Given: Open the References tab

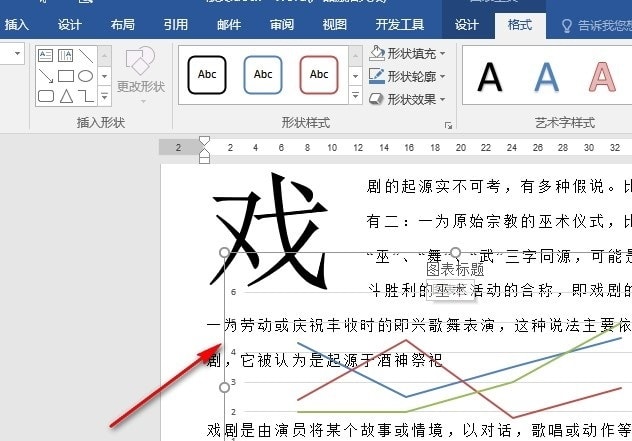Looking at the screenshot, I should 176,25.
